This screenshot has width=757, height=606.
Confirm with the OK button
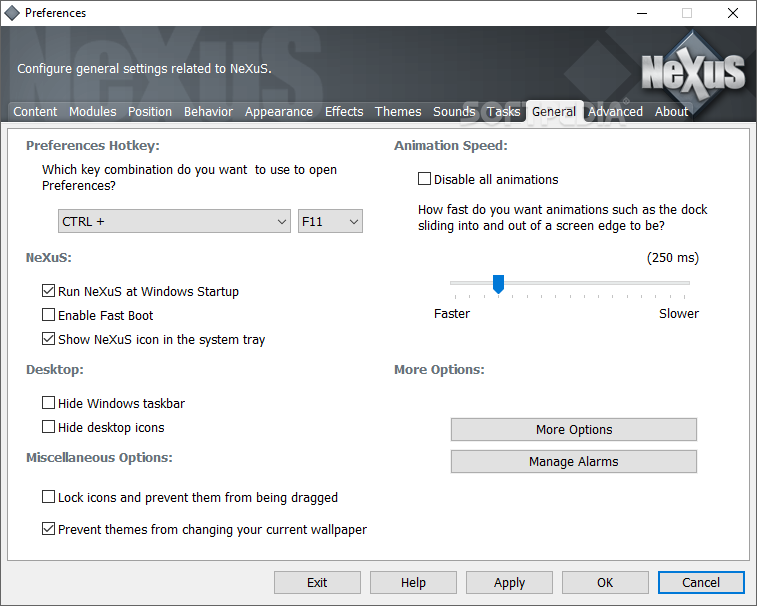[x=605, y=583]
